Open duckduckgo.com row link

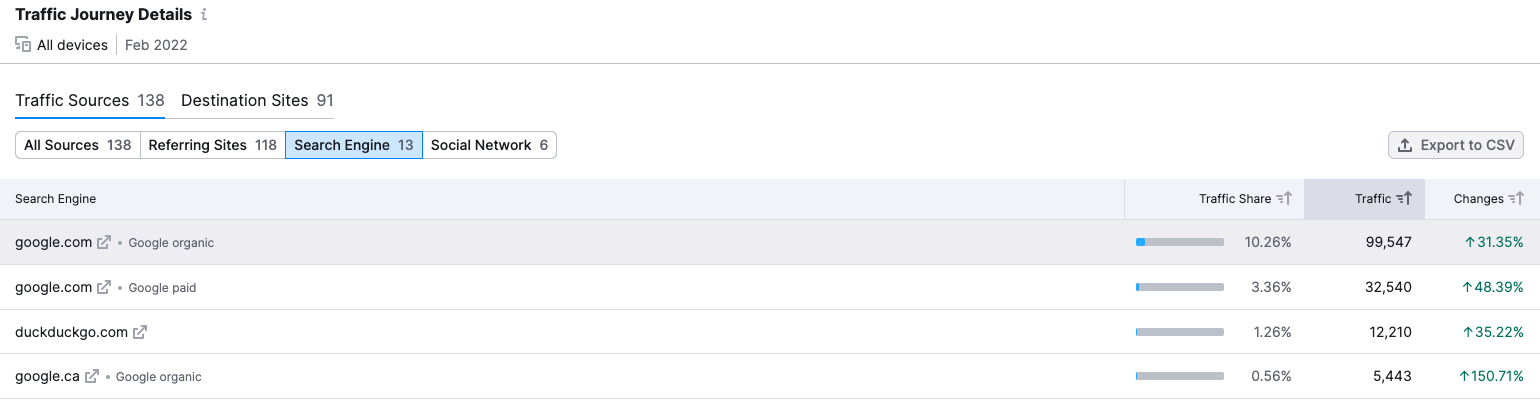tap(71, 332)
